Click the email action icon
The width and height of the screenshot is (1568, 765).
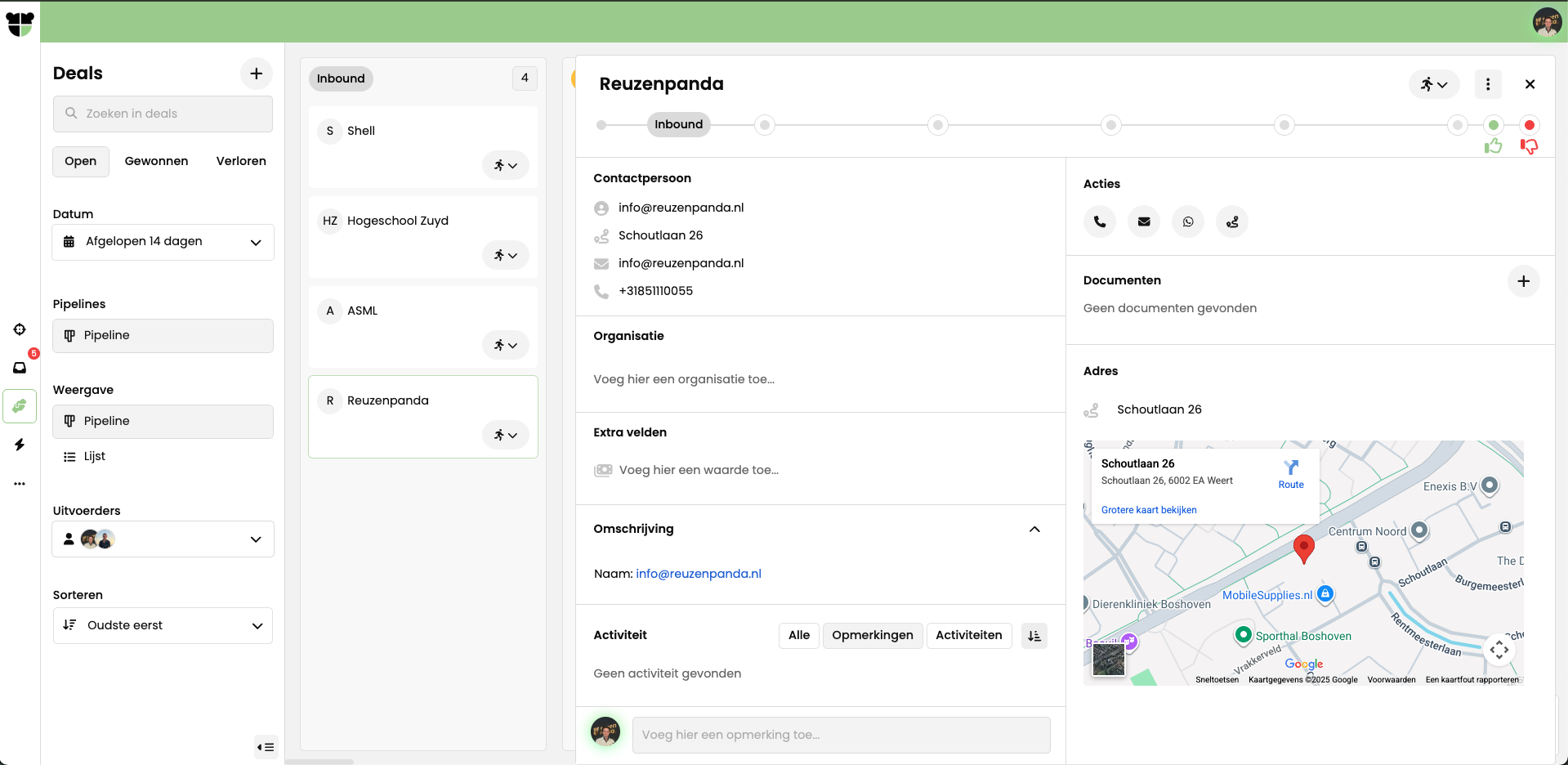coord(1144,221)
